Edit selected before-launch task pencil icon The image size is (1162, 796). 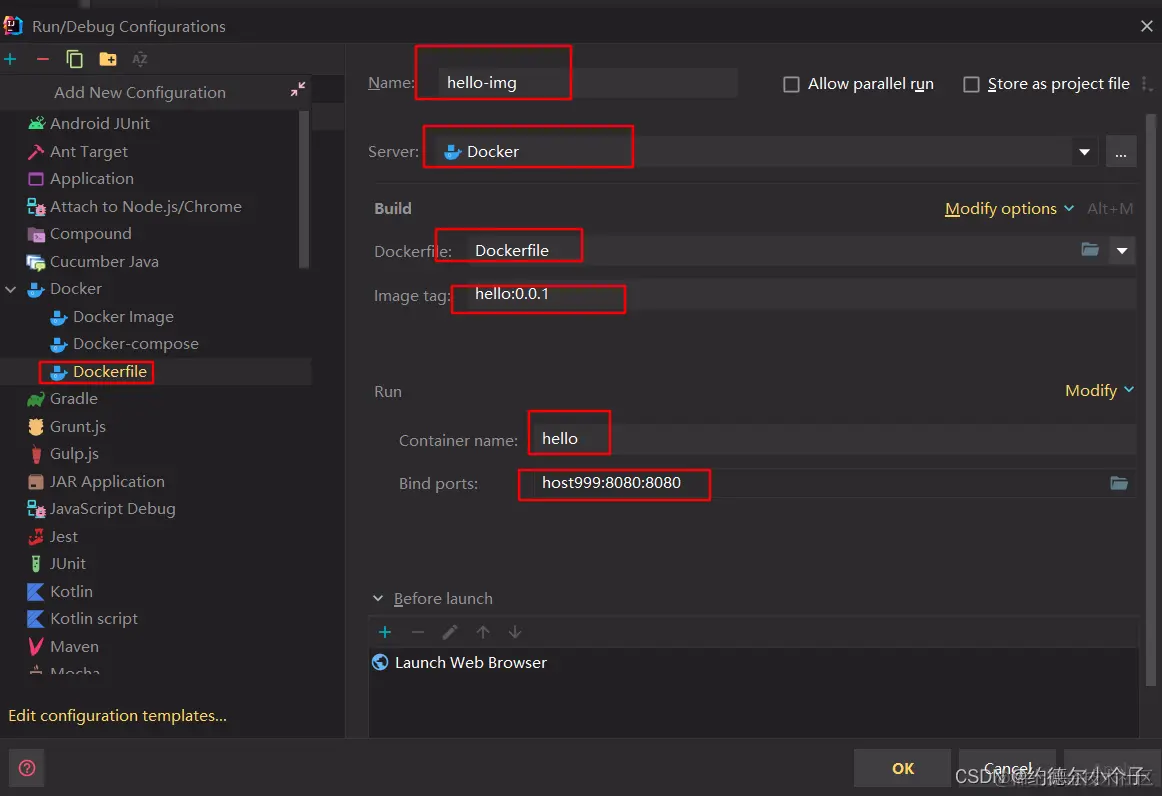pyautogui.click(x=450, y=632)
